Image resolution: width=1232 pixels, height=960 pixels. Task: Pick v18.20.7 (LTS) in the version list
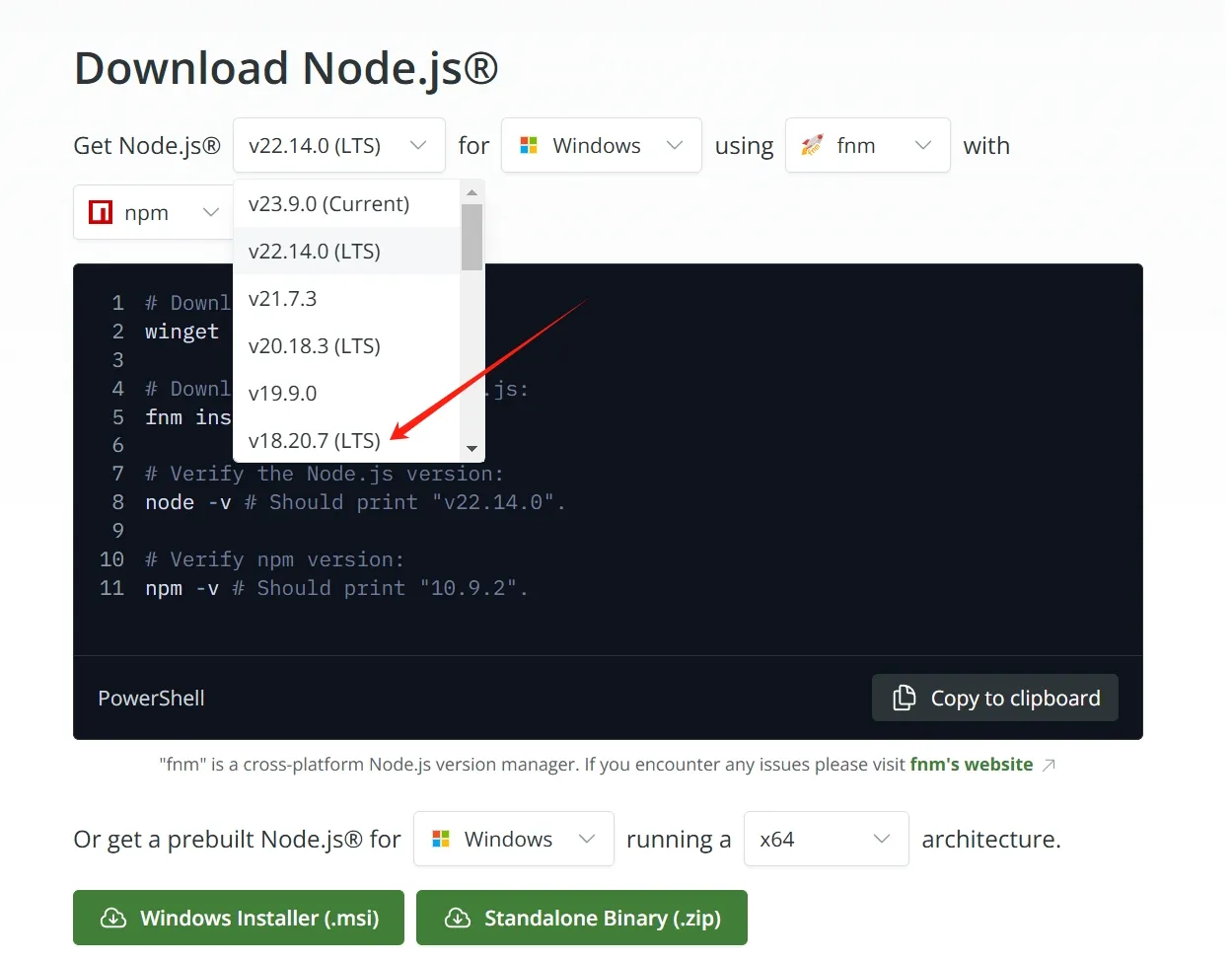tap(346, 440)
